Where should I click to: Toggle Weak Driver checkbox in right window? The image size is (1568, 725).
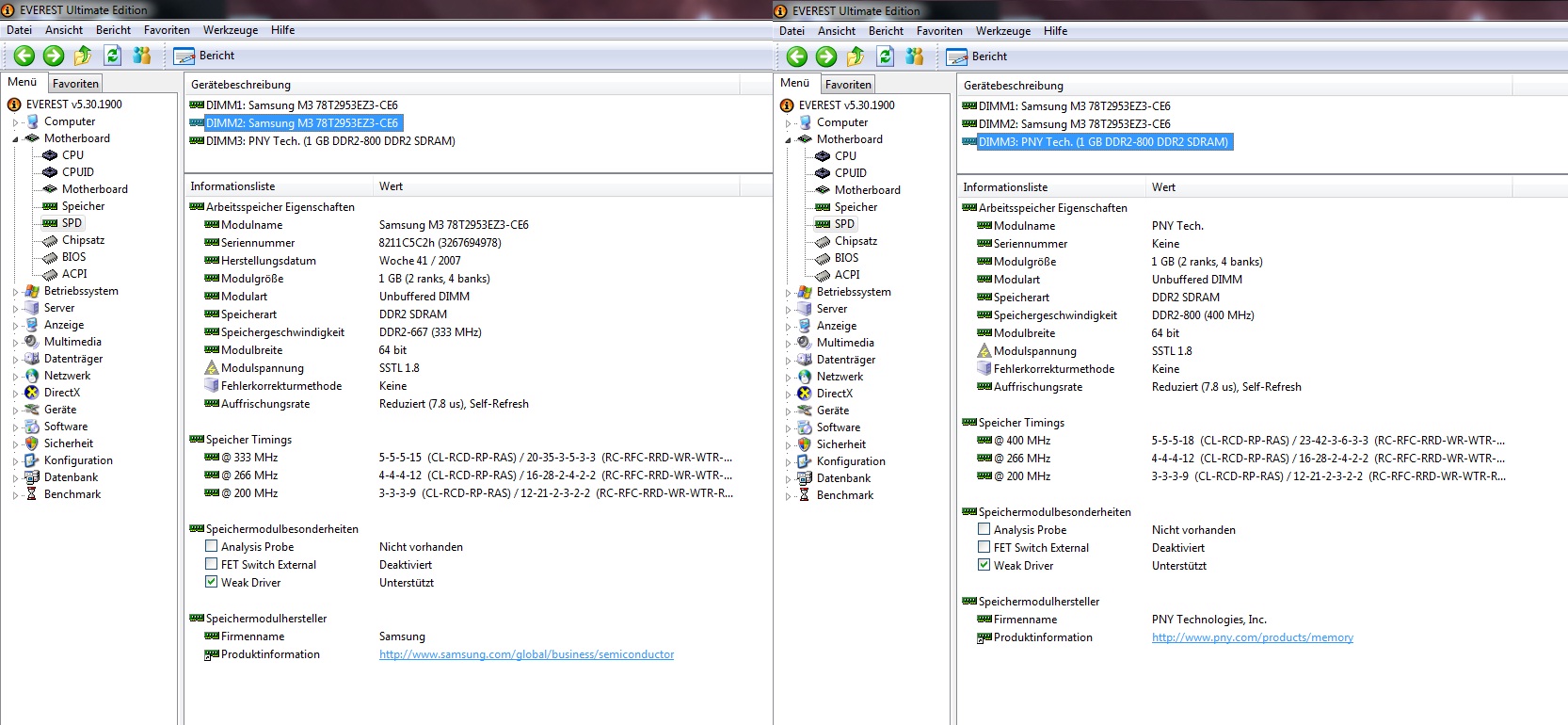tap(984, 565)
